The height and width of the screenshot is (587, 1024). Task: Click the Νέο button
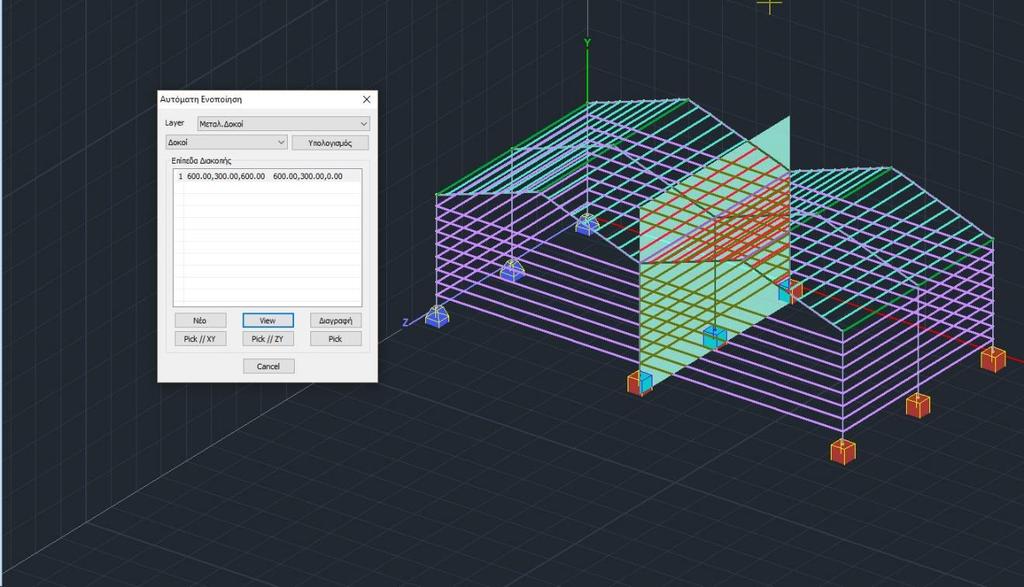coord(200,321)
